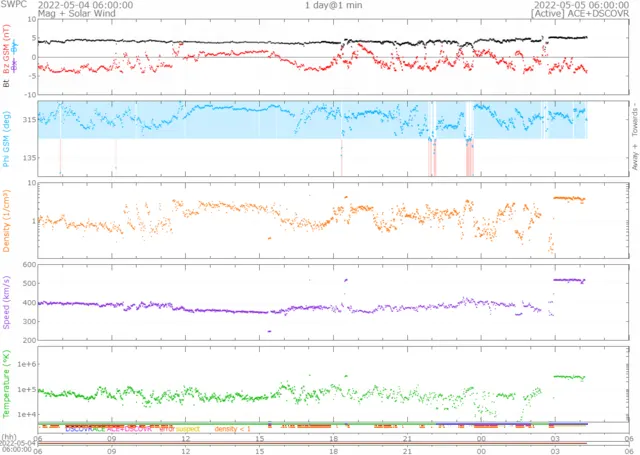
Task: Click the '(hh)' time unit label at bottom-left
Action: [9, 437]
